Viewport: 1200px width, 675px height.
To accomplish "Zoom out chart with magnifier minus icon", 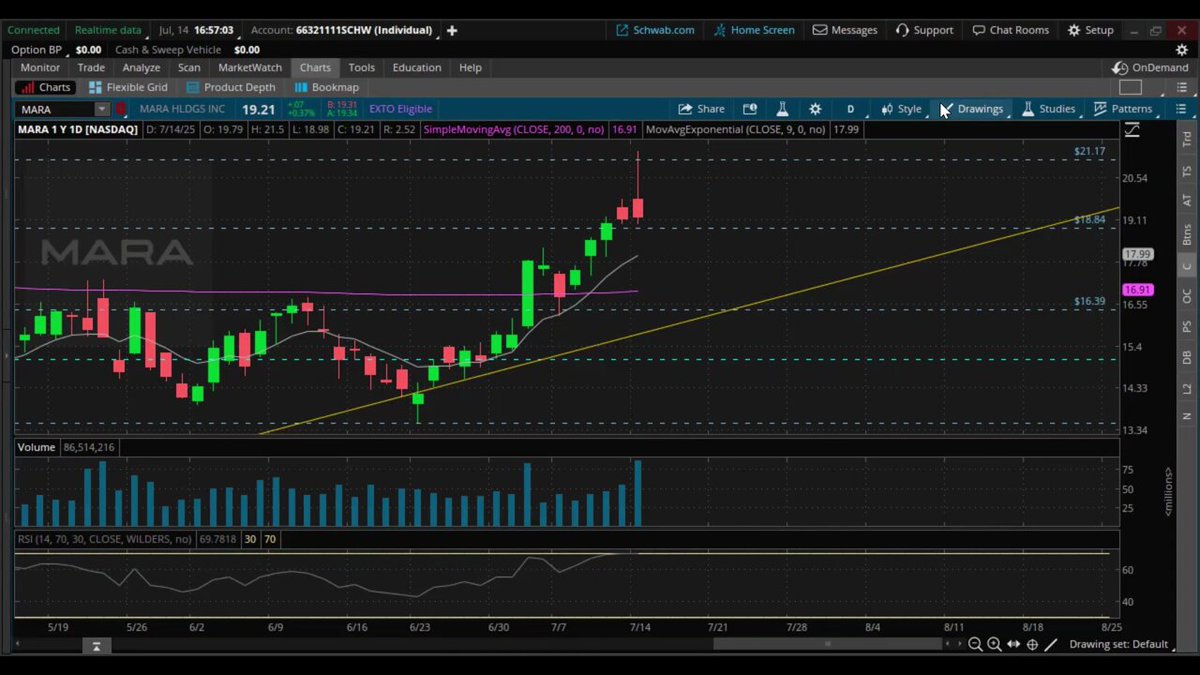I will tap(975, 645).
